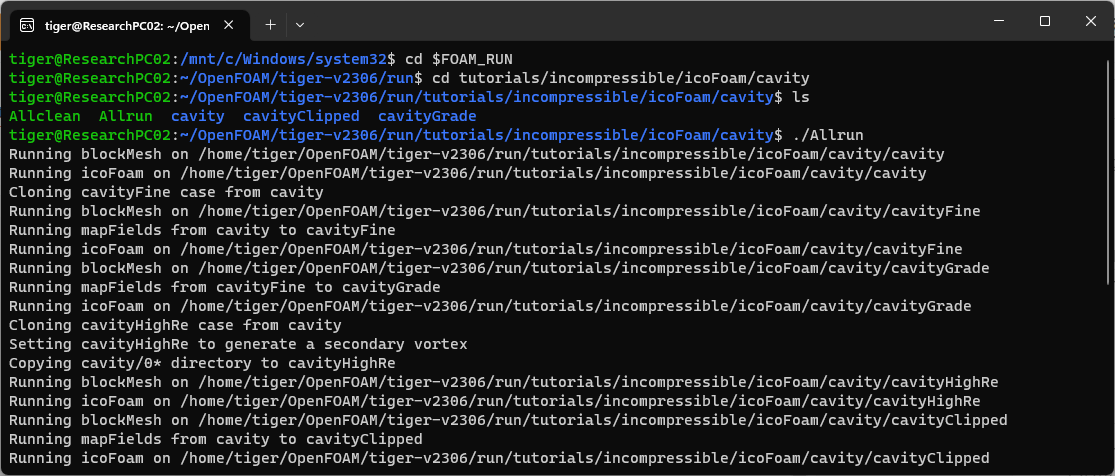Click the terminal icon in the tab

(x=27, y=26)
